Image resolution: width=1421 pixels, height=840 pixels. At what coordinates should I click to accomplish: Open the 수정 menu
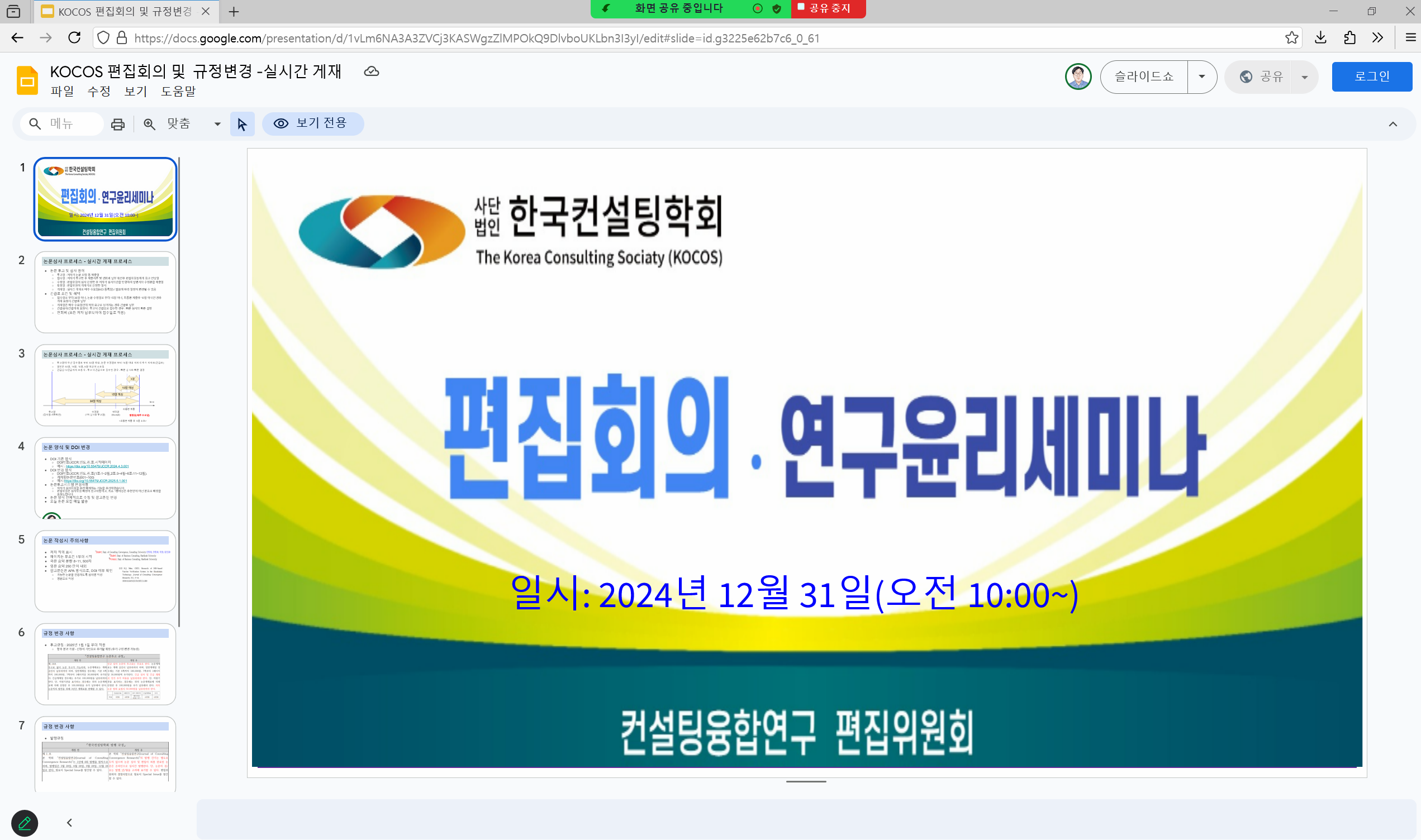coord(99,91)
